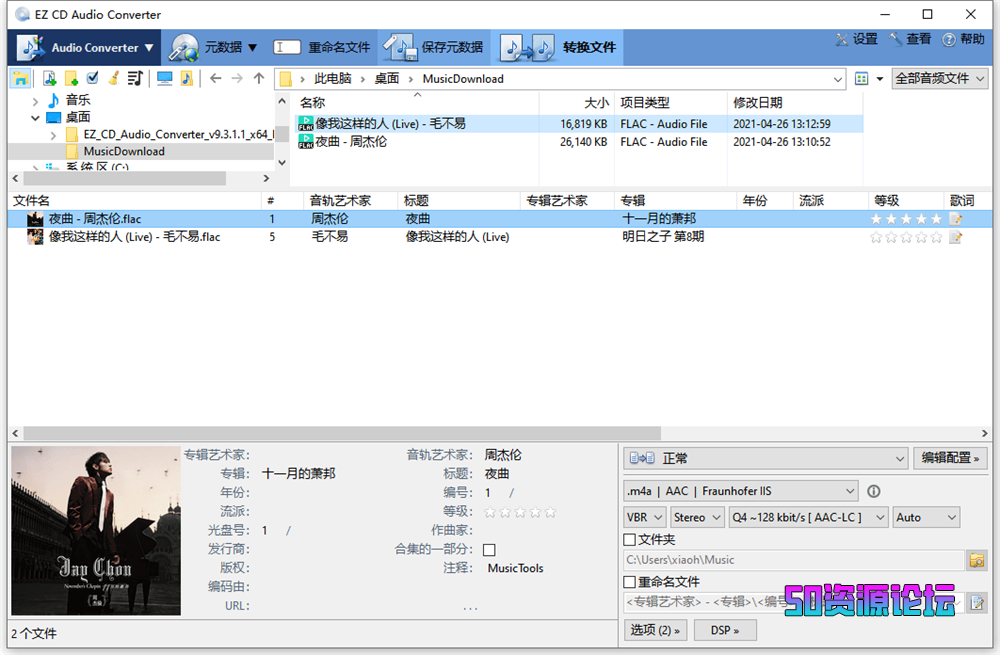Viewport: 1000px width, 655px height.
Task: Click the 选项 (2) button
Action: pos(655,630)
